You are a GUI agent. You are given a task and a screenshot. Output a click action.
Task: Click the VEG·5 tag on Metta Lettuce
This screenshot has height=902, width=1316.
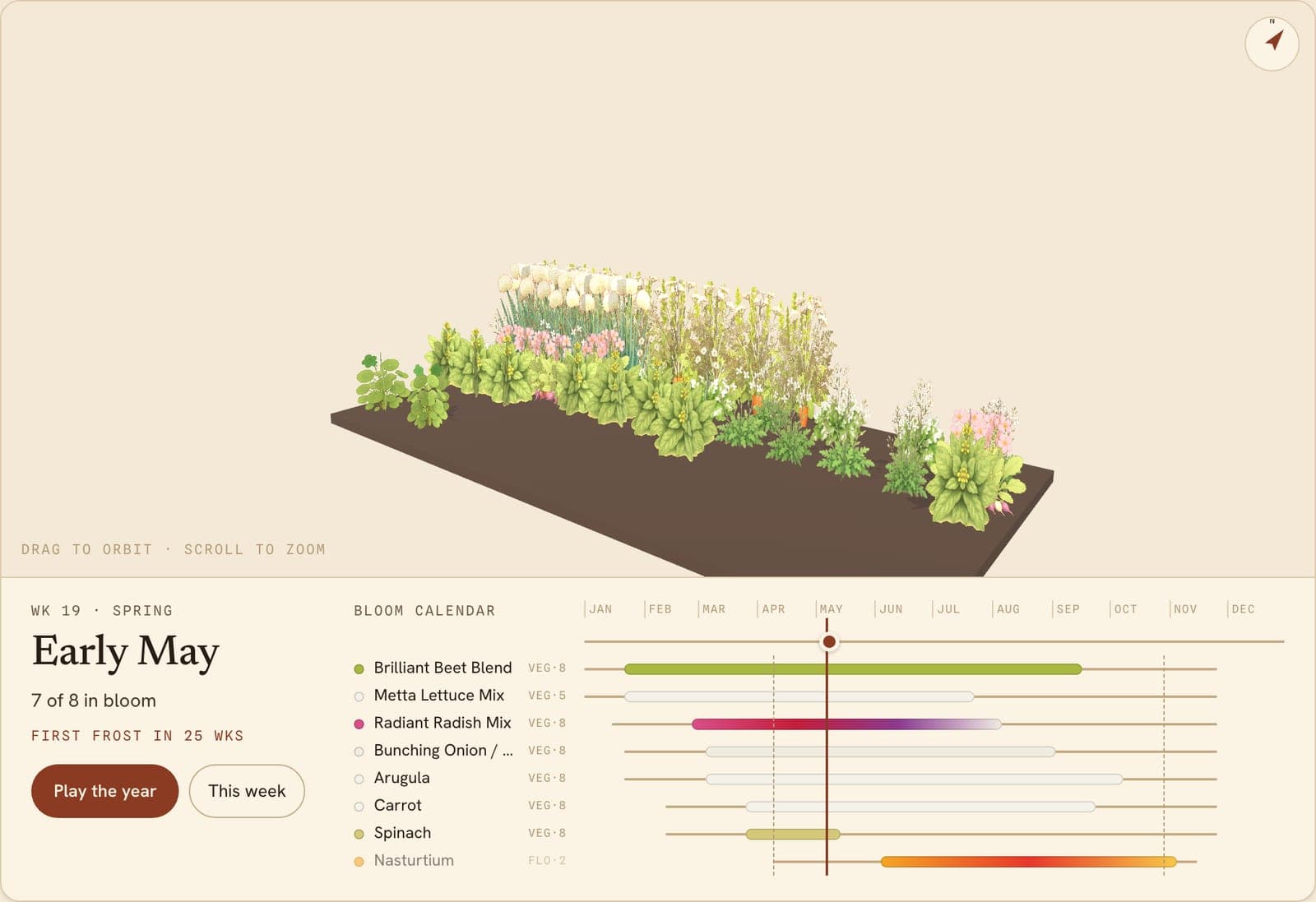point(547,696)
